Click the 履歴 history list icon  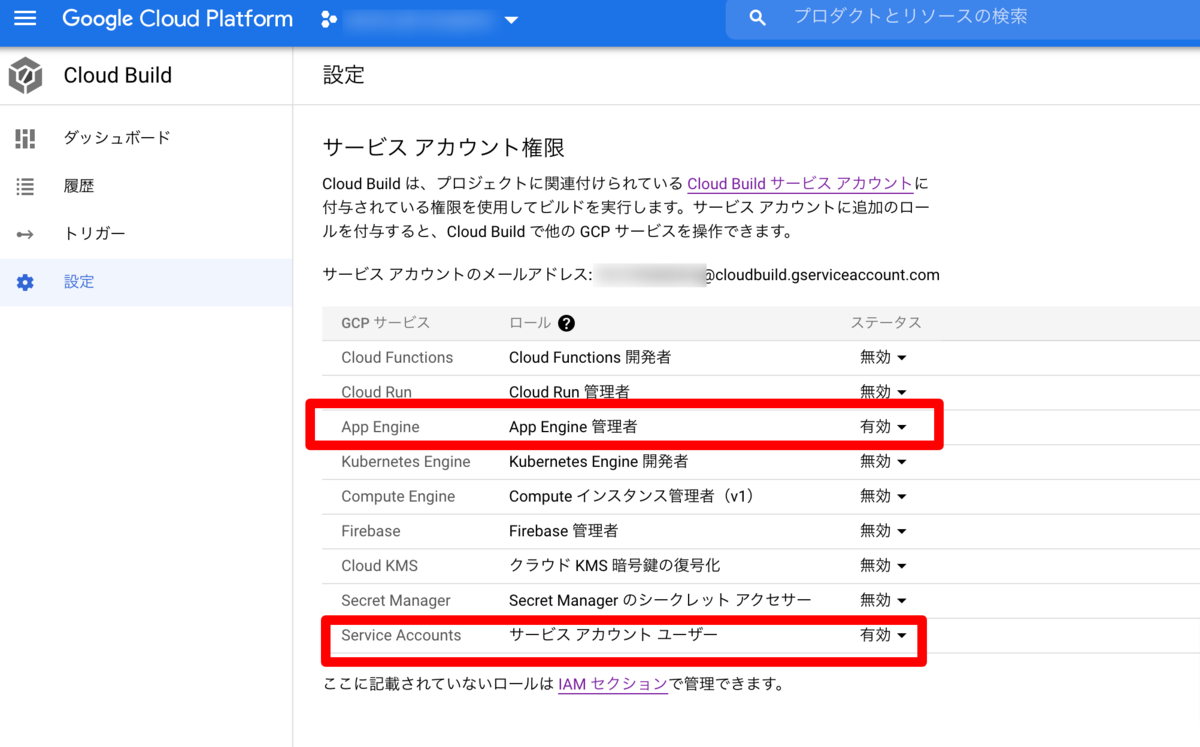(x=25, y=186)
